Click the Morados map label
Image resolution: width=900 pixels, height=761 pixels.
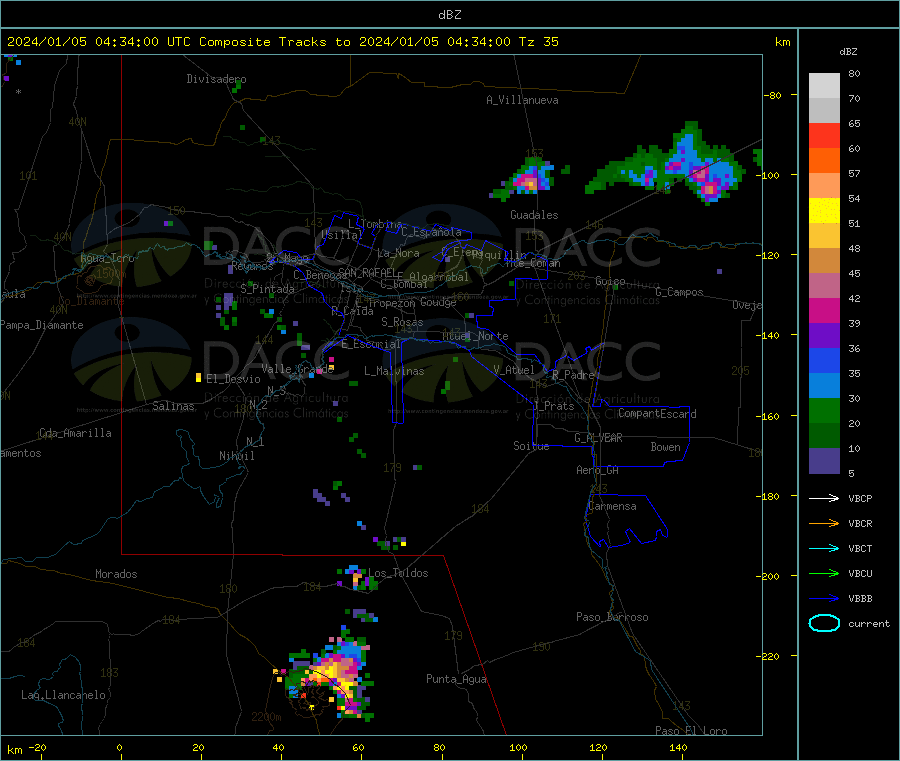116,574
